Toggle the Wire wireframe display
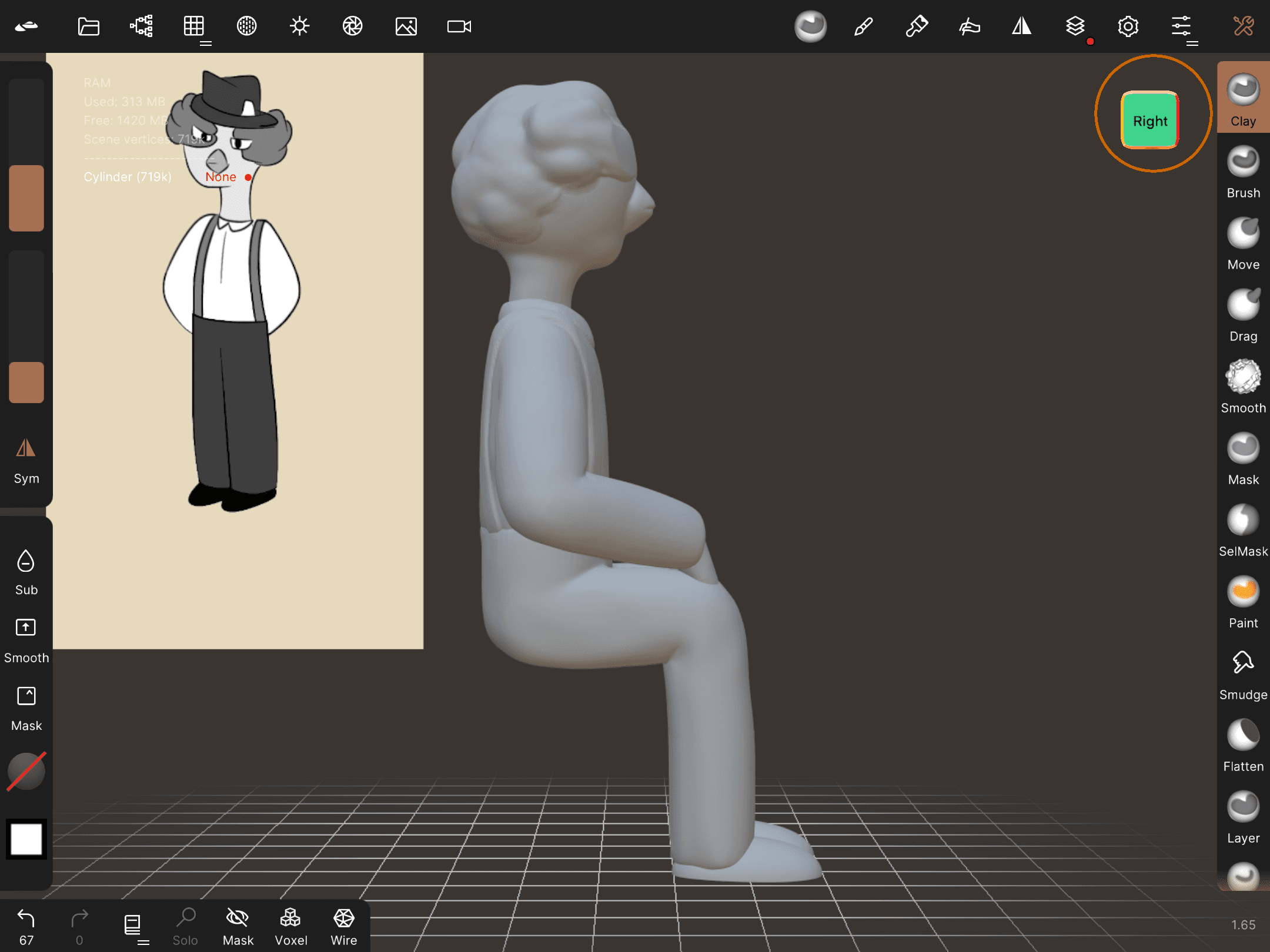The width and height of the screenshot is (1270, 952). 343,926
